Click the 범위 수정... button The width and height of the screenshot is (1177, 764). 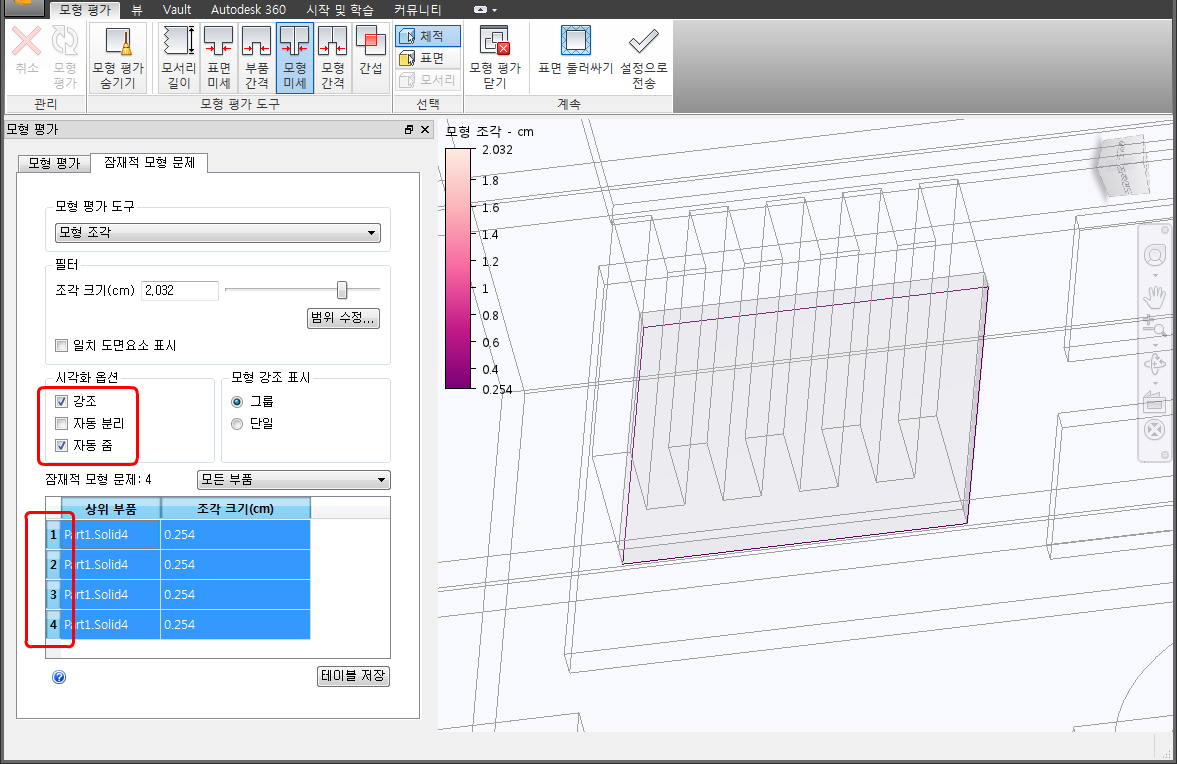[x=343, y=319]
